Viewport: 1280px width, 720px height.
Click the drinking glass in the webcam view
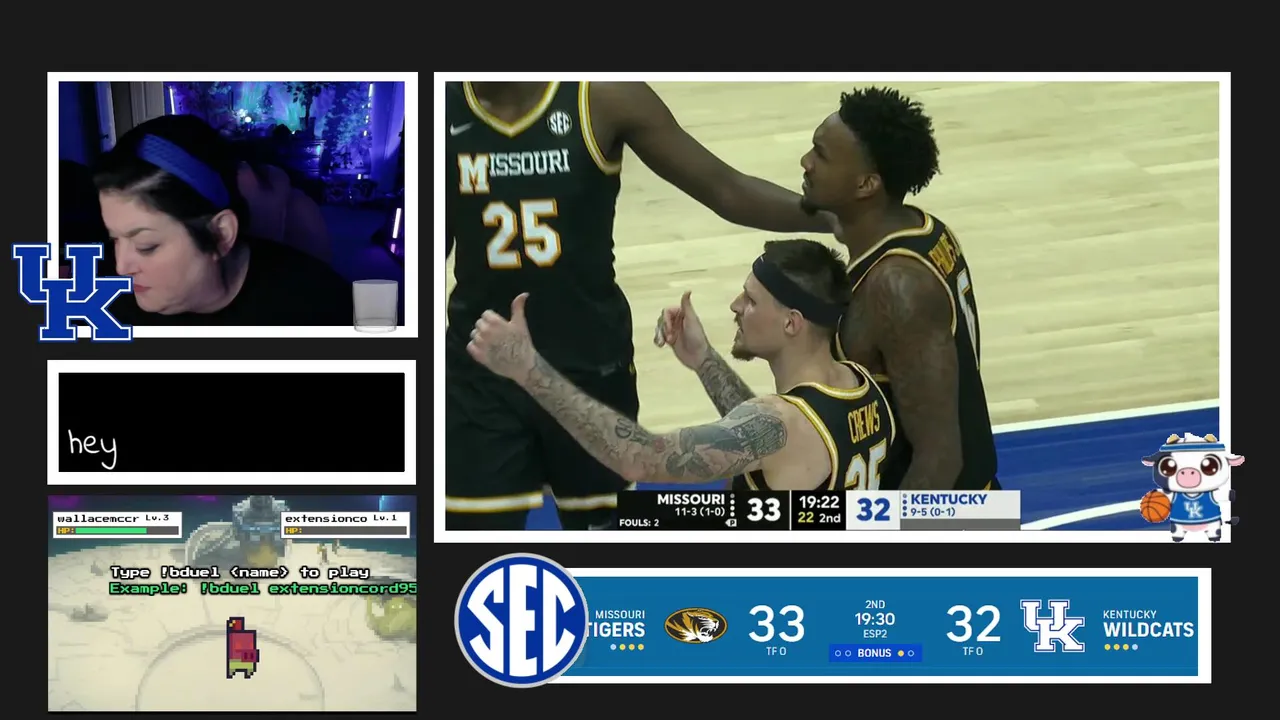tap(375, 305)
